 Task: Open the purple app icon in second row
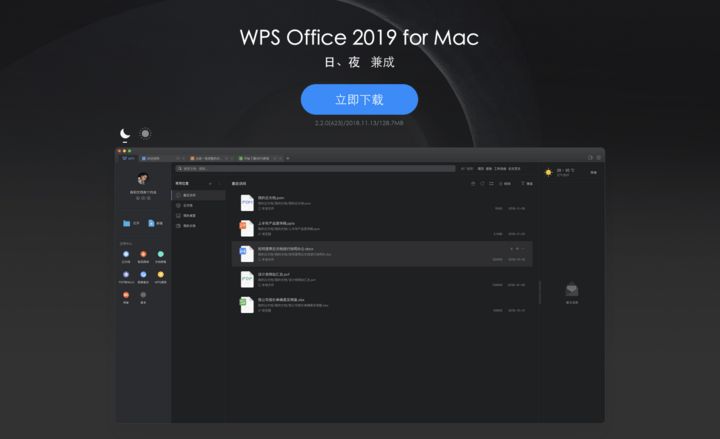tap(126, 274)
